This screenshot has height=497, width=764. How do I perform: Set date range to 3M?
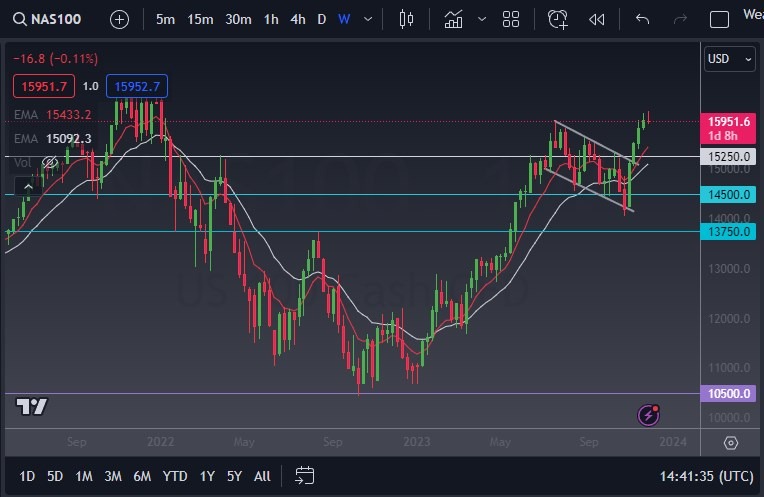(113, 476)
